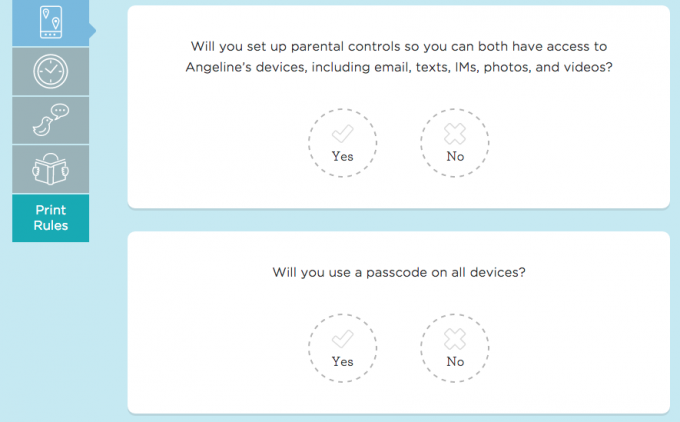The width and height of the screenshot is (680, 422).
Task: Click the "Yes" label in passcode card
Action: tap(343, 361)
